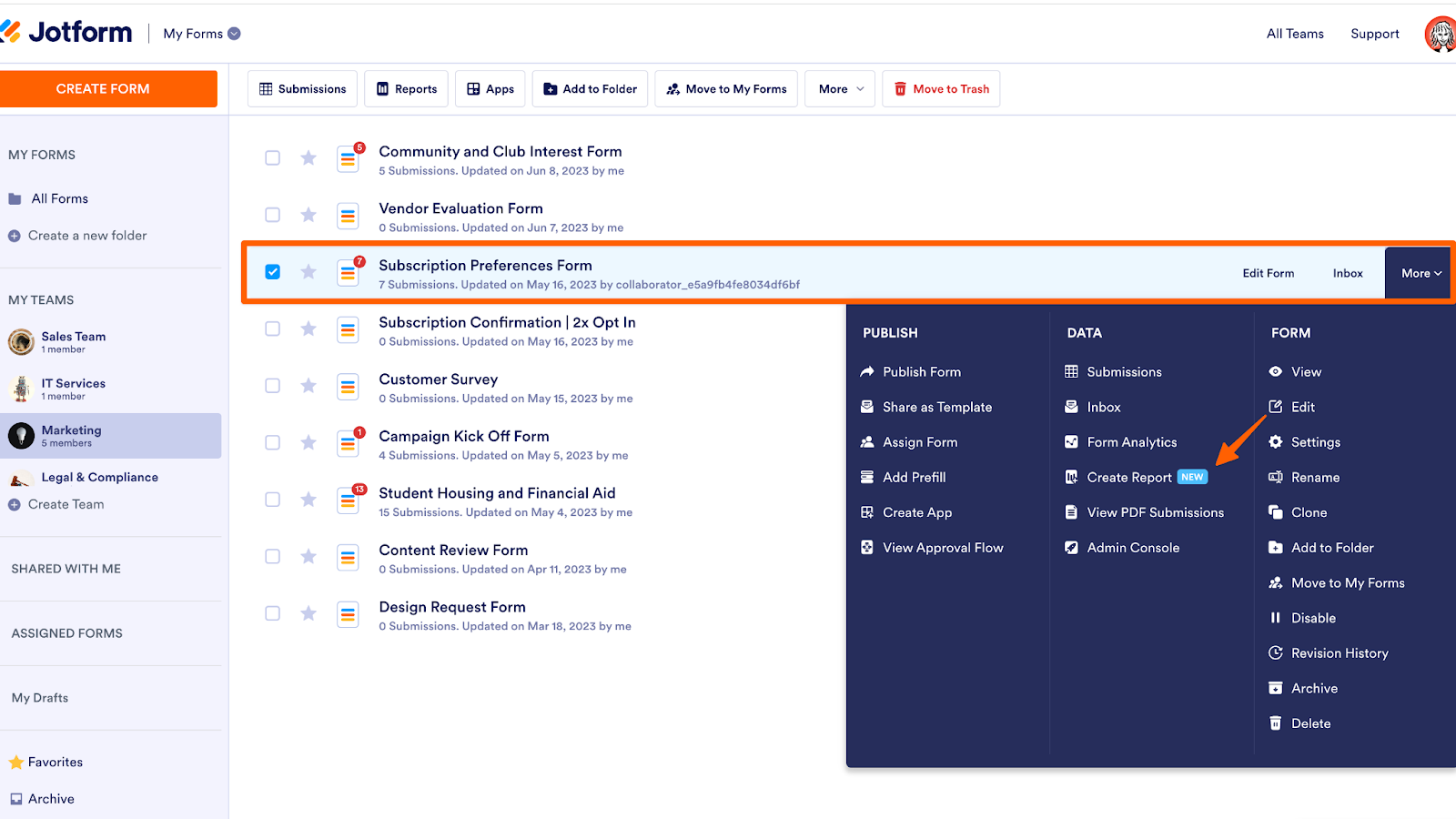Click the Revision History clock icon
The height and width of the screenshot is (819, 1456).
[1276, 653]
